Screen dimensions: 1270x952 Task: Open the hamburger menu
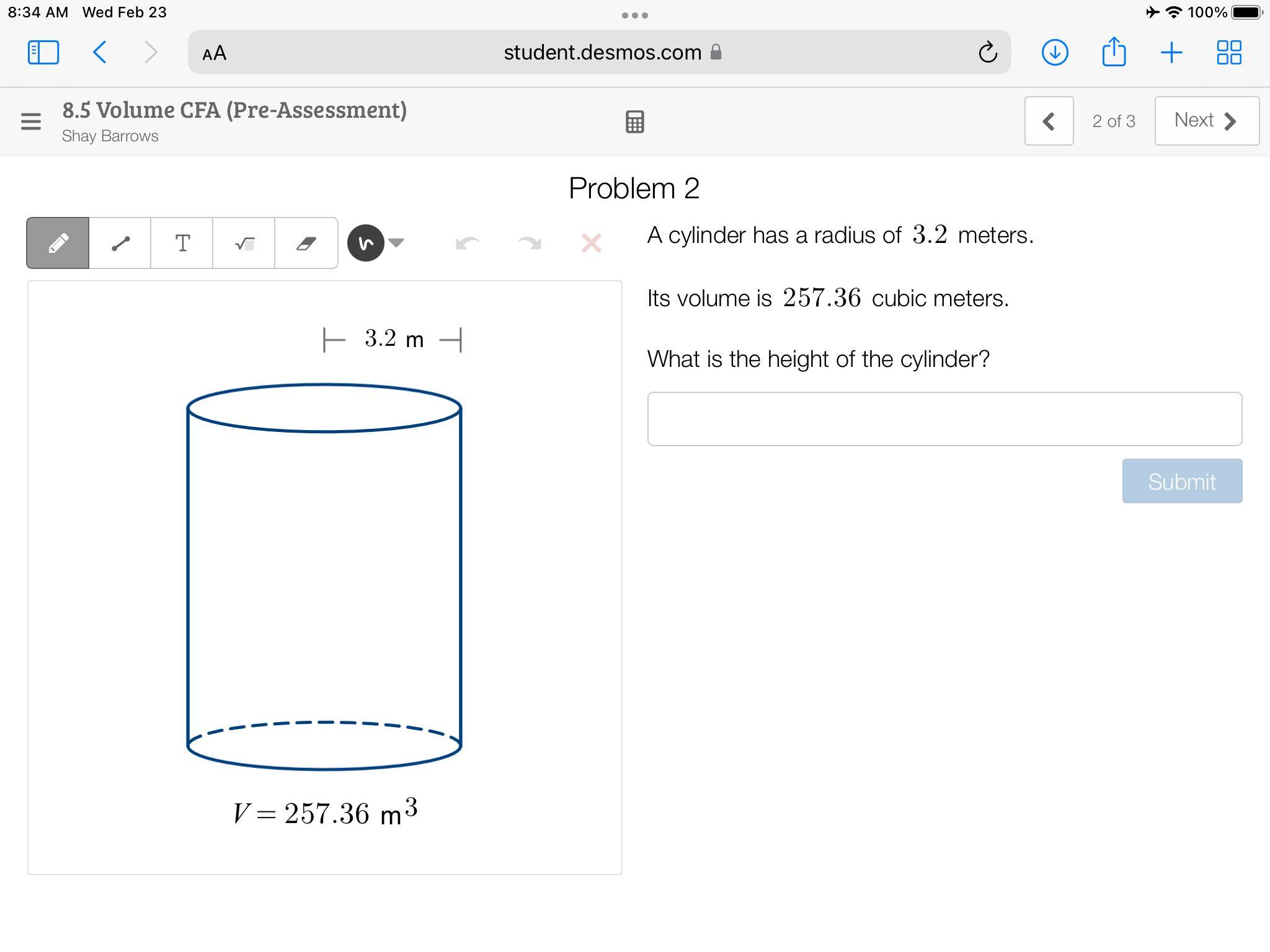click(x=30, y=121)
